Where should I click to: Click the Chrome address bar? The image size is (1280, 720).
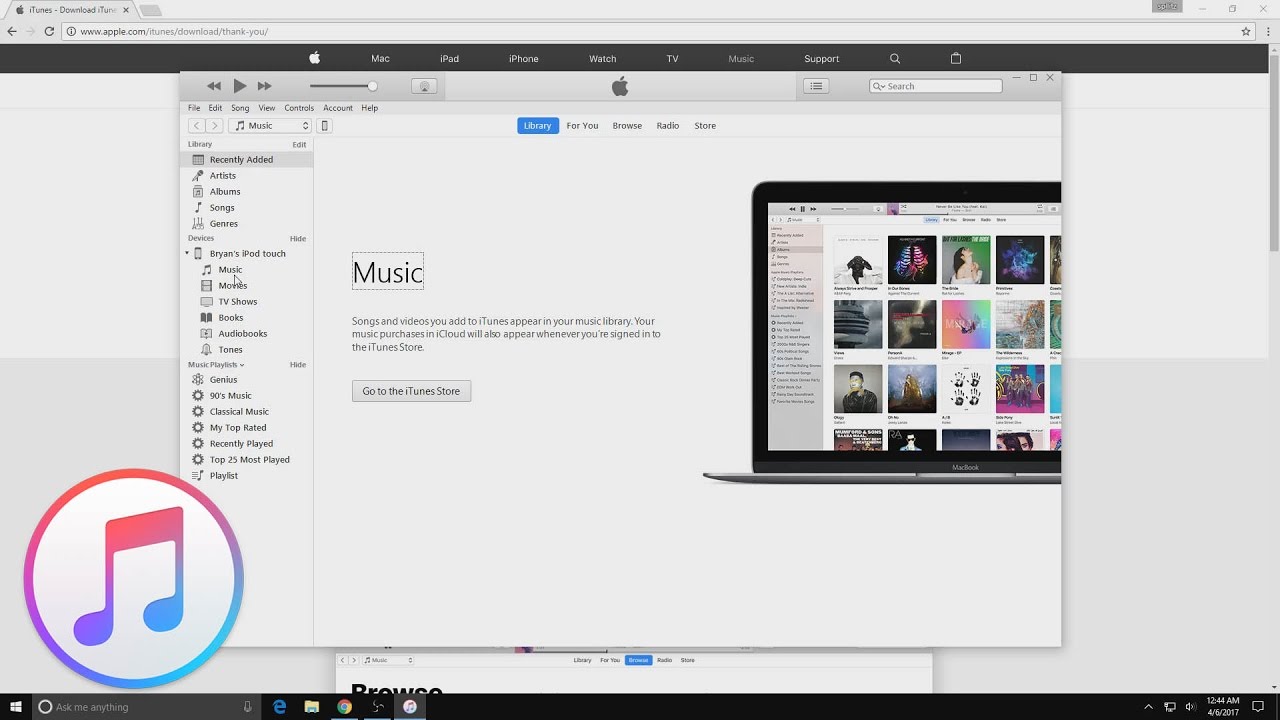[x=655, y=31]
